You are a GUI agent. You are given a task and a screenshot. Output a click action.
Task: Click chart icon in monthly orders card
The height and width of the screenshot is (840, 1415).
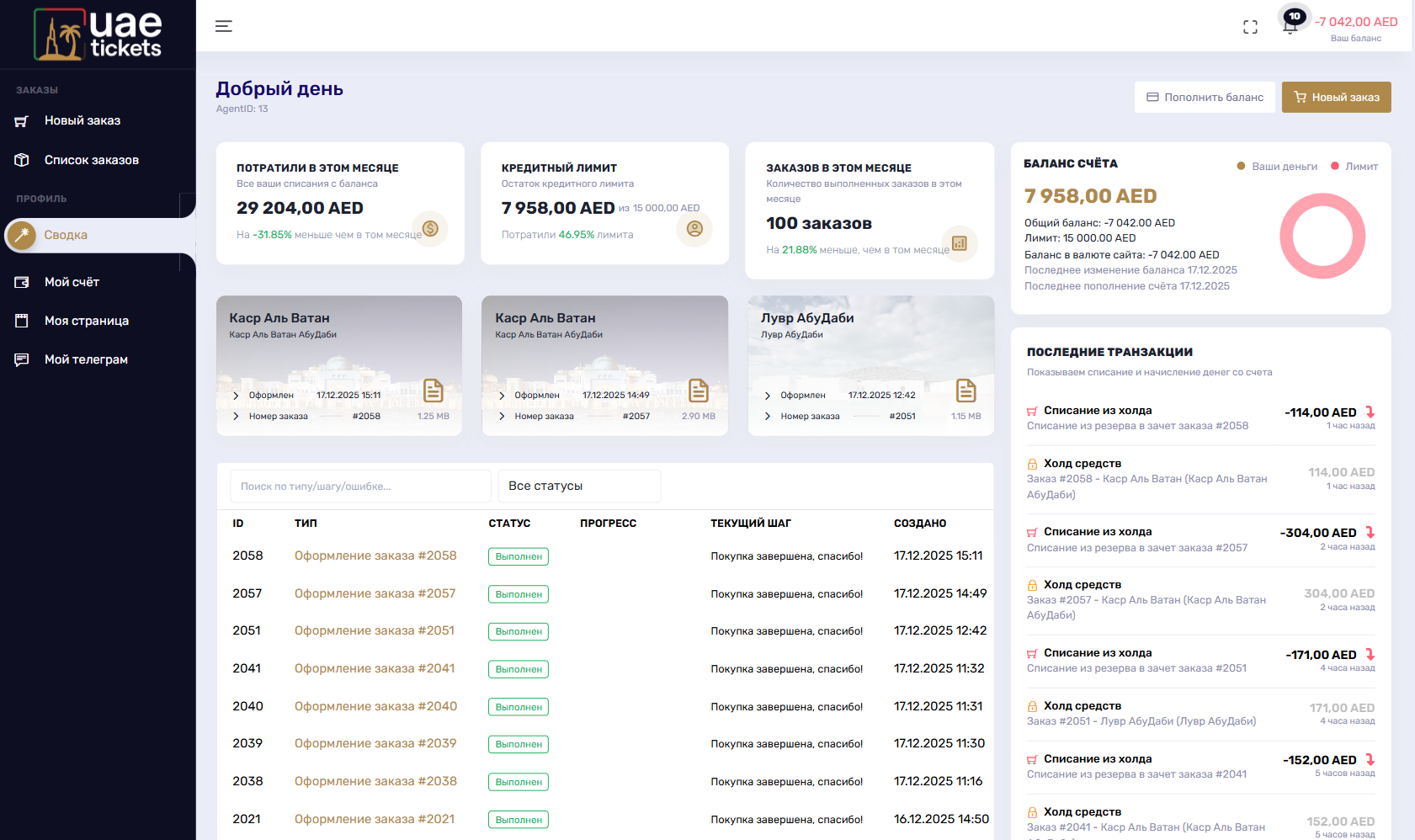coord(959,243)
